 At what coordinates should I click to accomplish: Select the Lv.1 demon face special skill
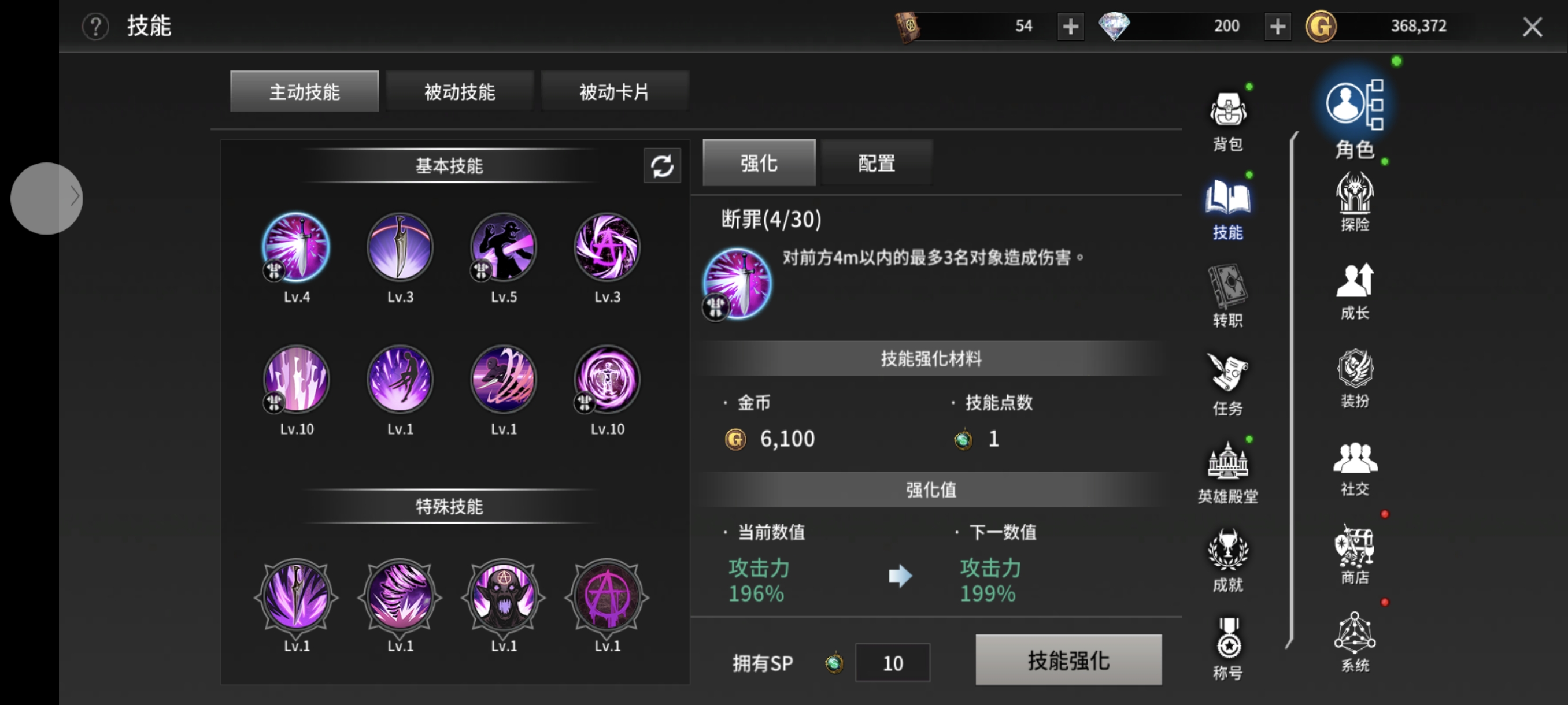504,596
